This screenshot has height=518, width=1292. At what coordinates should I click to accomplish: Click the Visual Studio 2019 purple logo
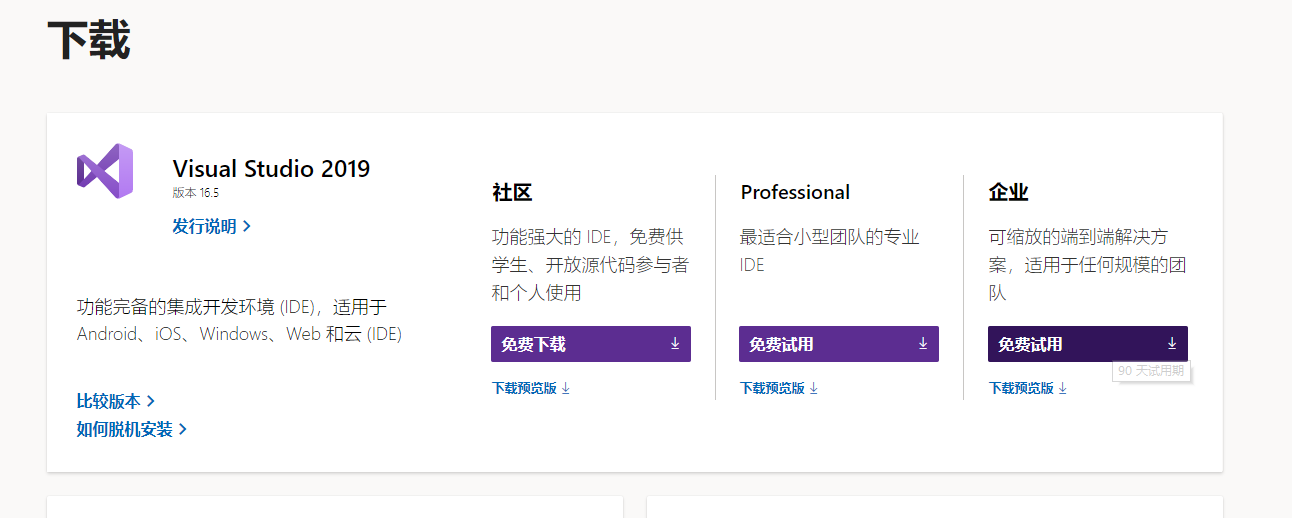pyautogui.click(x=105, y=171)
